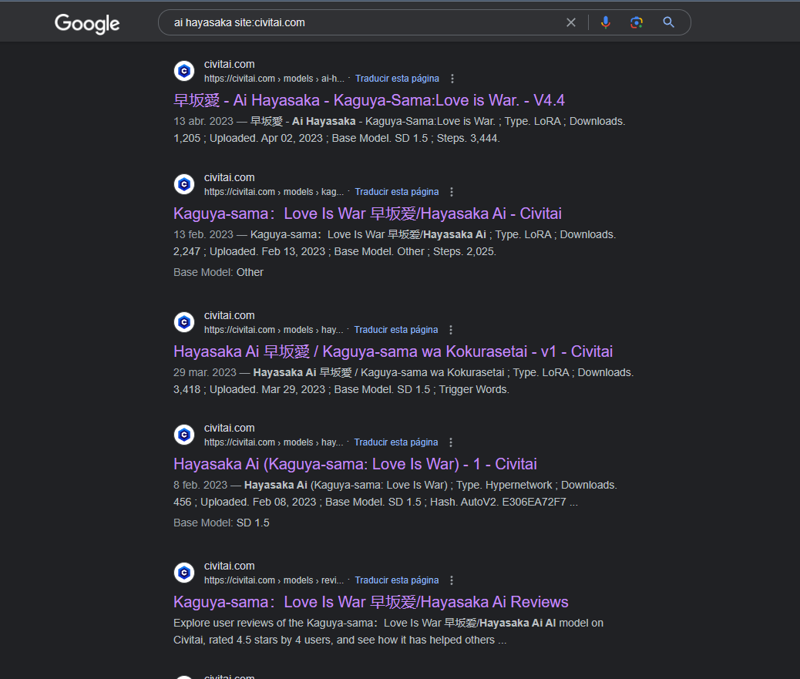
Task: Click the search query input field
Action: [x=365, y=22]
